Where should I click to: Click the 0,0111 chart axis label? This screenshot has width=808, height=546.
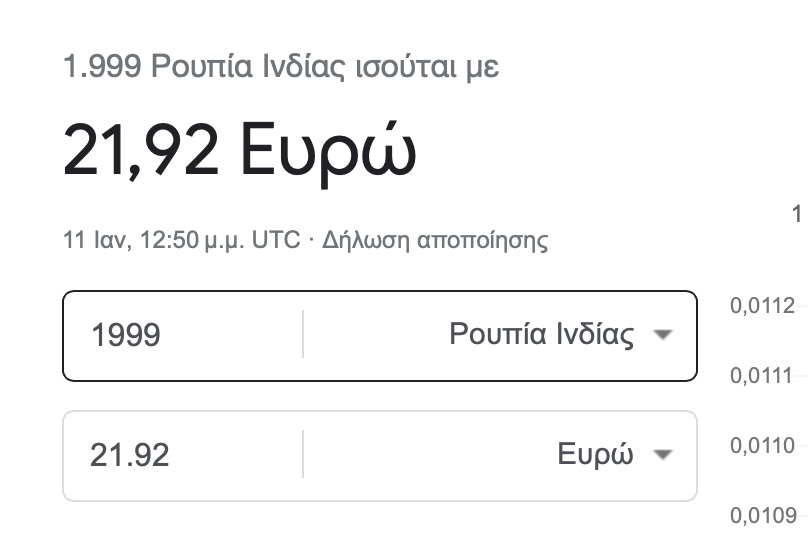click(x=761, y=376)
